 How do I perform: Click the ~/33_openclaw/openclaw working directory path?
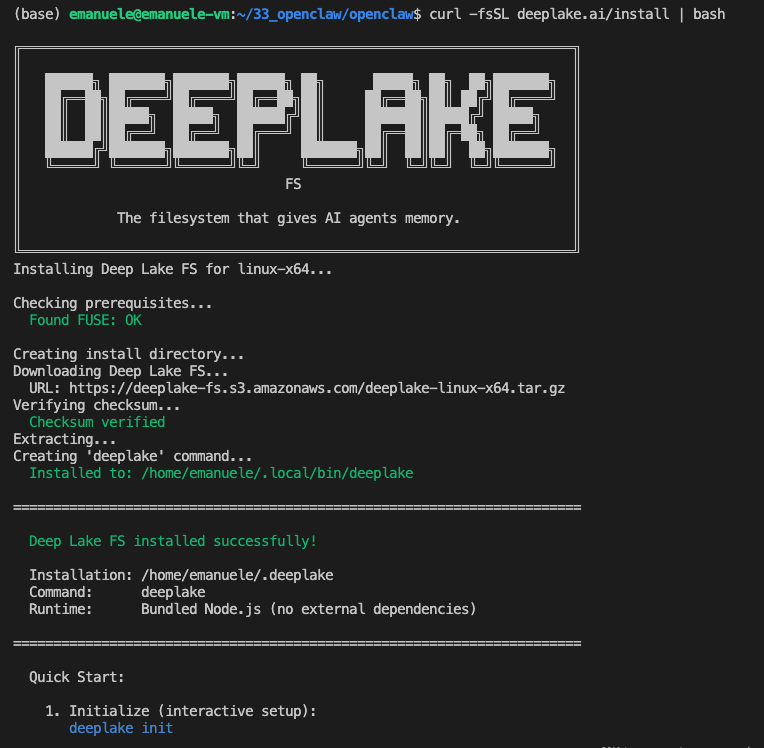click(325, 14)
